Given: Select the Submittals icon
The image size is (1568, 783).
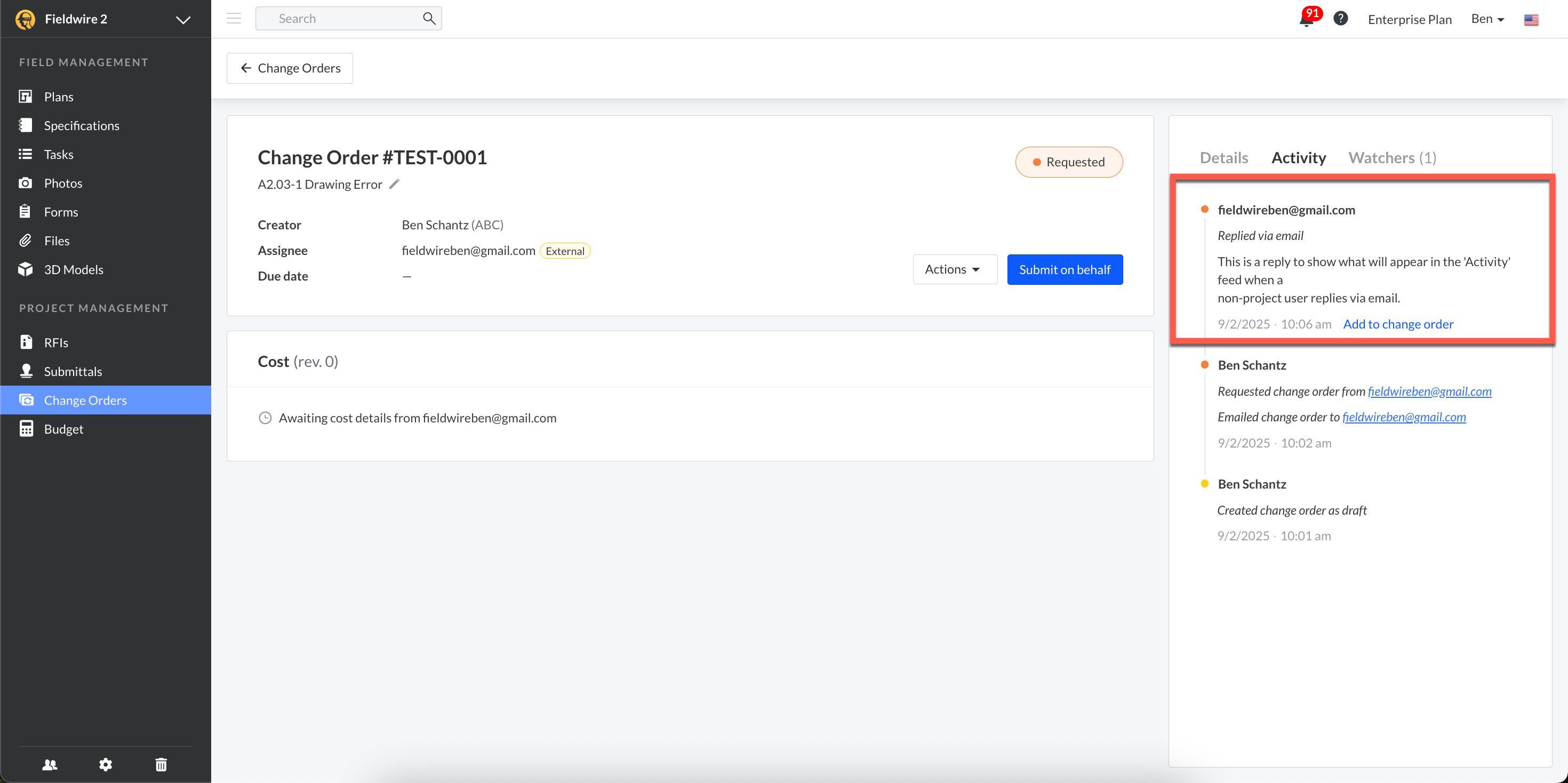Looking at the screenshot, I should point(26,371).
